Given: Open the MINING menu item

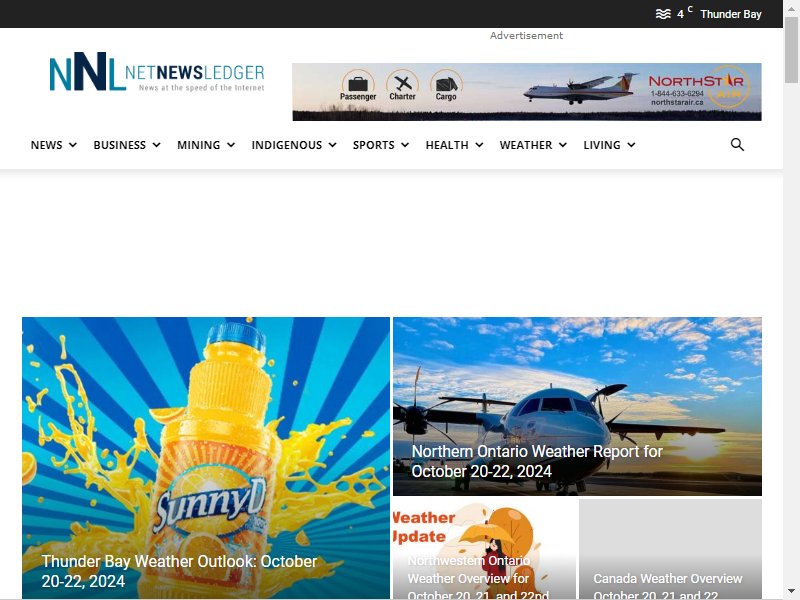Looking at the screenshot, I should coord(198,145).
